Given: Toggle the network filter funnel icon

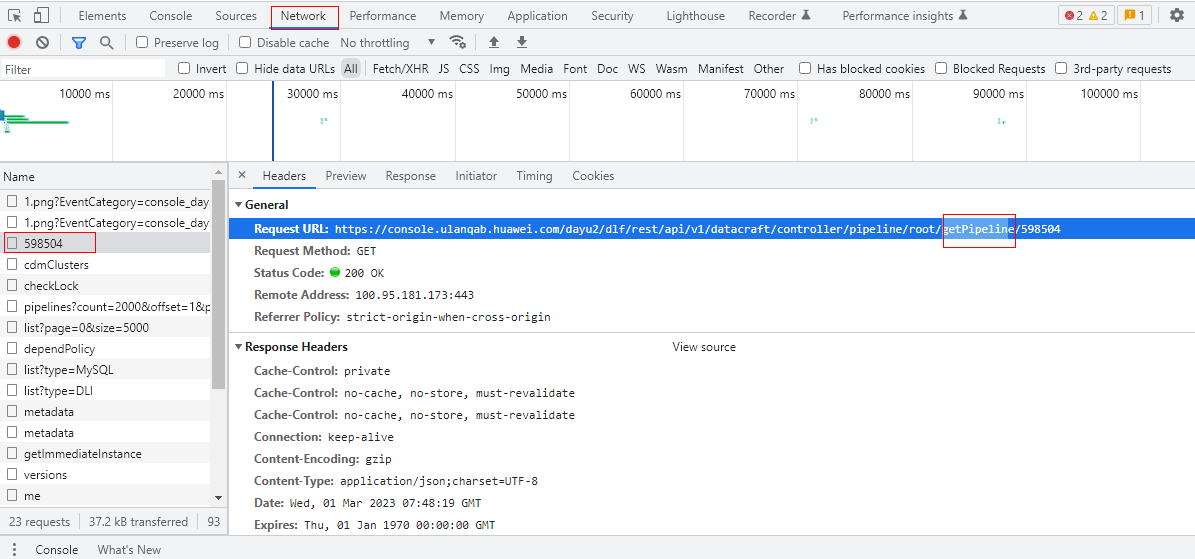Looking at the screenshot, I should coord(79,43).
